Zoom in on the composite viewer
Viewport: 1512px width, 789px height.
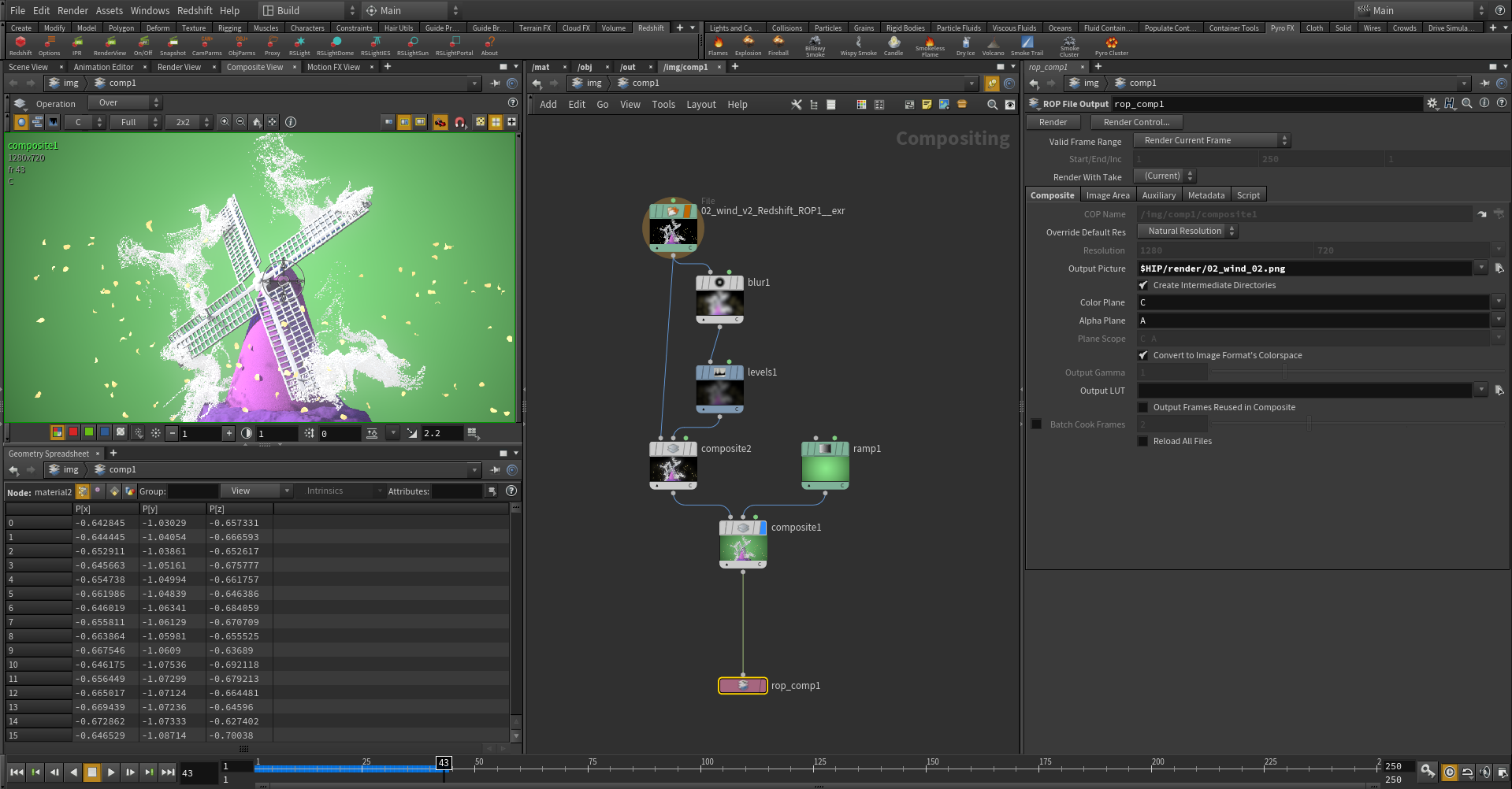click(225, 122)
